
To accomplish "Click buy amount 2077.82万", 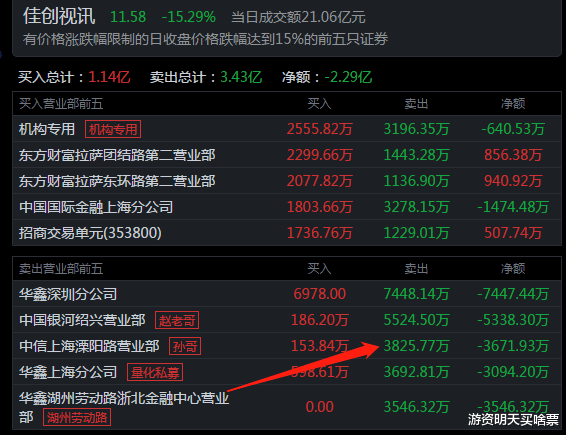I will [x=319, y=181].
